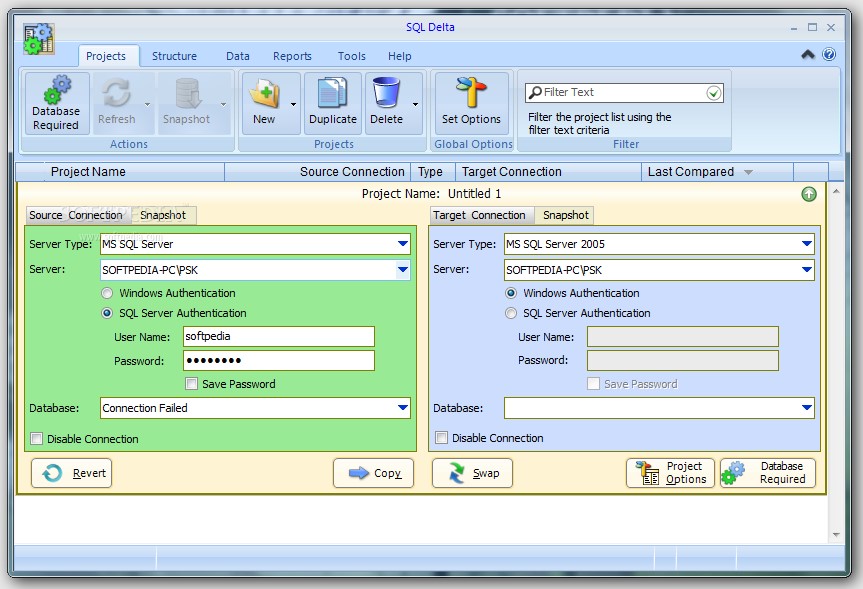Click the Duplicate project icon
Screen dimensions: 863x589
click(332, 92)
